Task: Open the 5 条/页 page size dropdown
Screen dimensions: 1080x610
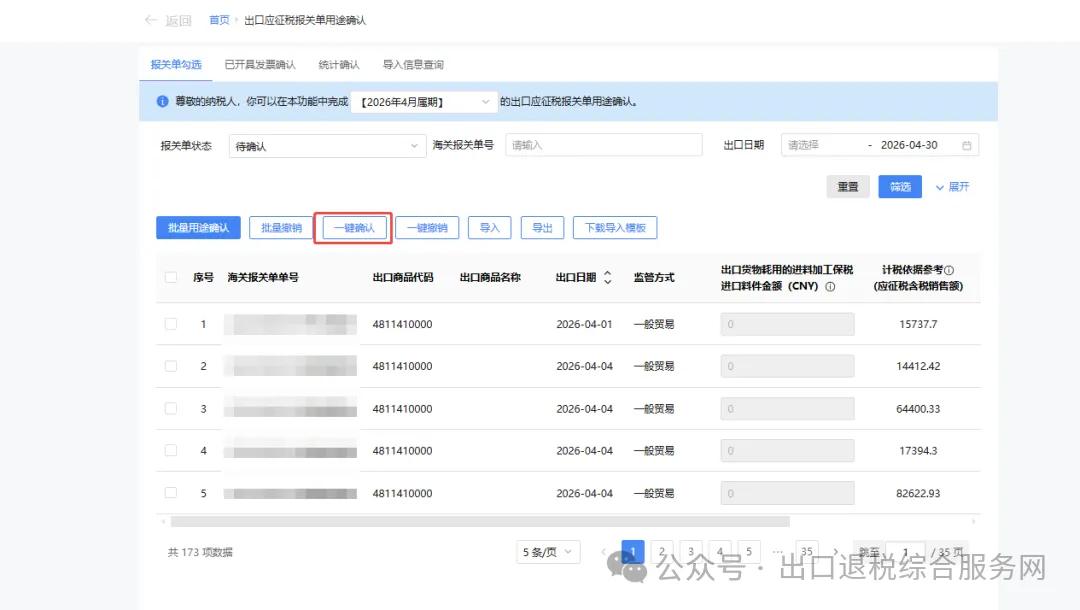Action: [x=548, y=551]
